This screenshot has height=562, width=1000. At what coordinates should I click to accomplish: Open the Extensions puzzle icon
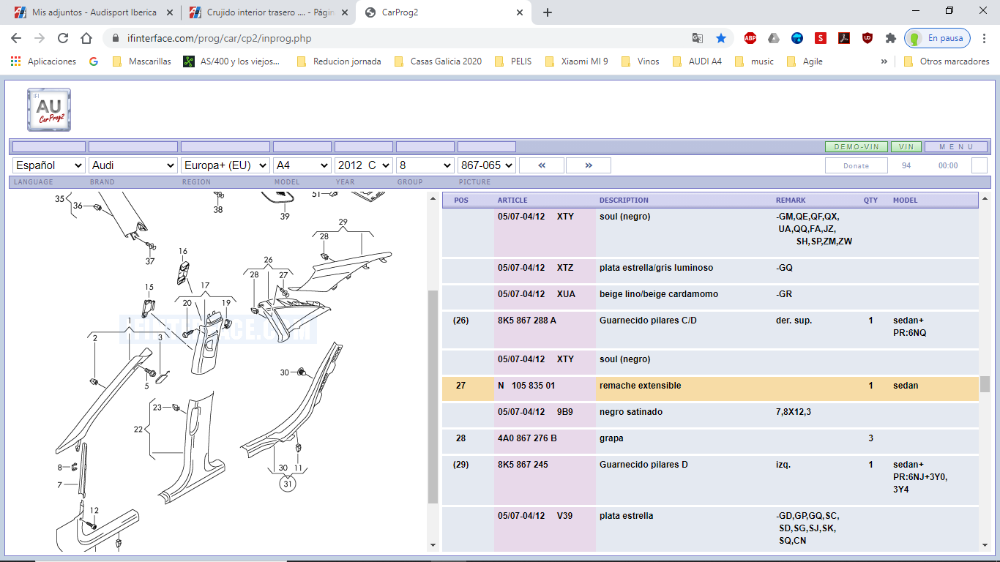[891, 38]
